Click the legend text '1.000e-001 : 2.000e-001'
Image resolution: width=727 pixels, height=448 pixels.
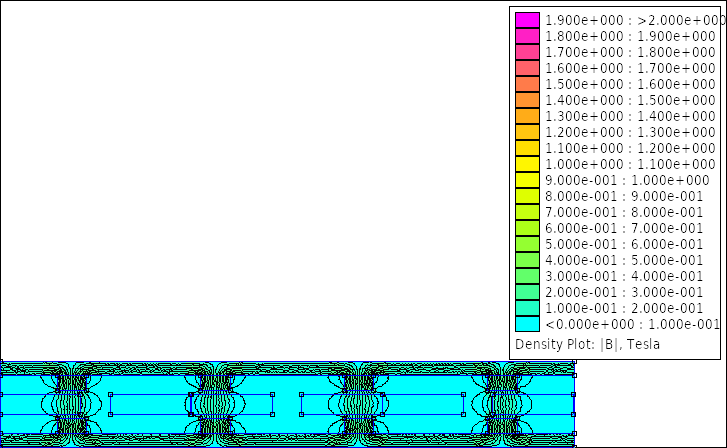(624, 308)
